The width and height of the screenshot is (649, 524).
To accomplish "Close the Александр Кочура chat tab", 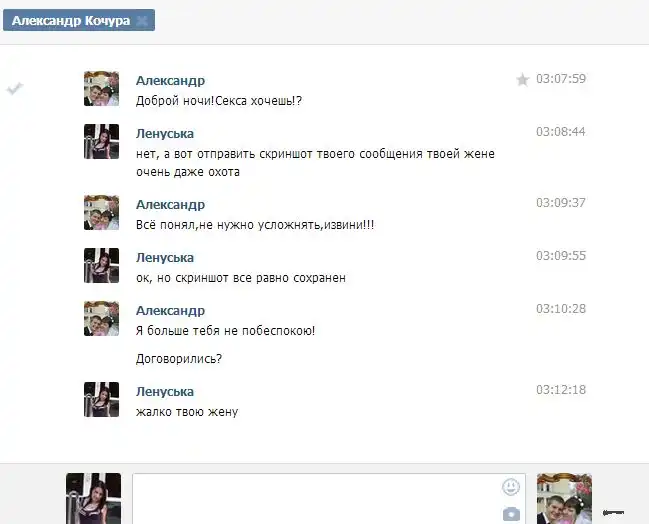I will [142, 21].
